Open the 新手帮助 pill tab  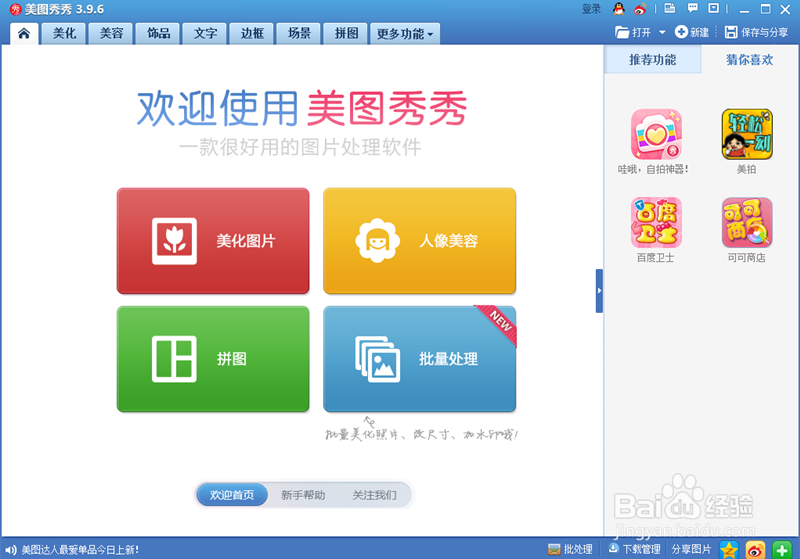(303, 495)
